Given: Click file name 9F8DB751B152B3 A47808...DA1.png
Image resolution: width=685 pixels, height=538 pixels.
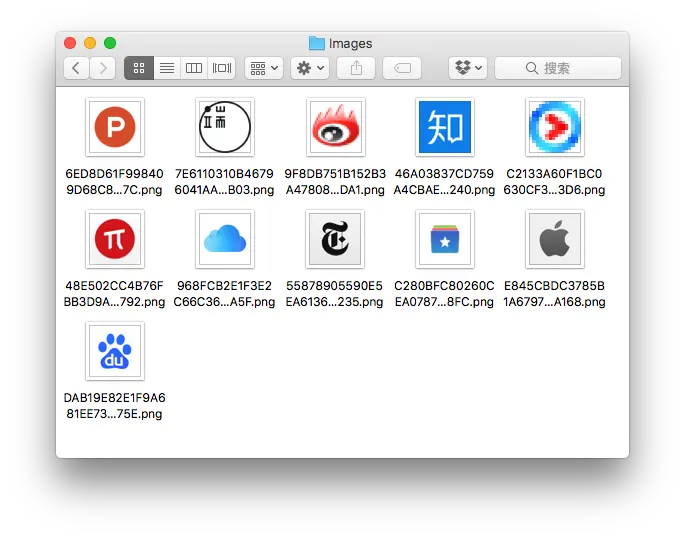Looking at the screenshot, I should click(x=335, y=182).
